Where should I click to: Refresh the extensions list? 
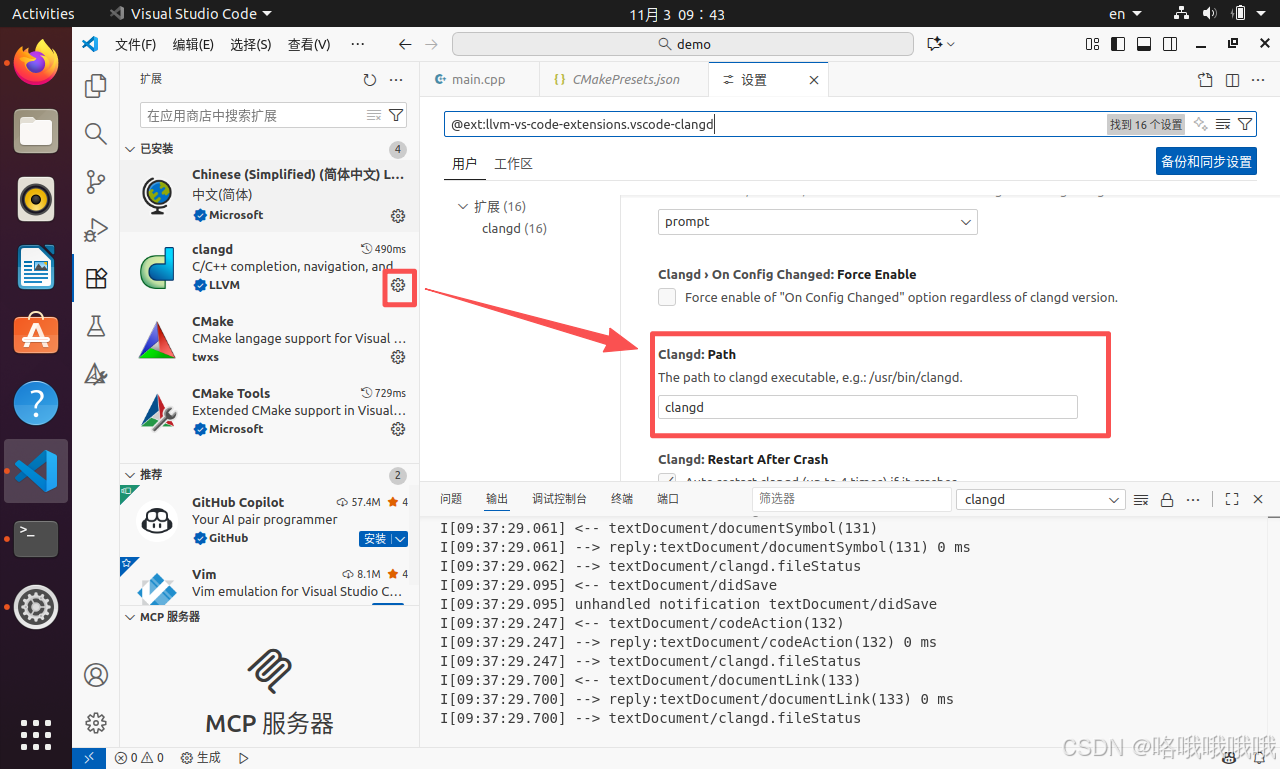(x=370, y=80)
